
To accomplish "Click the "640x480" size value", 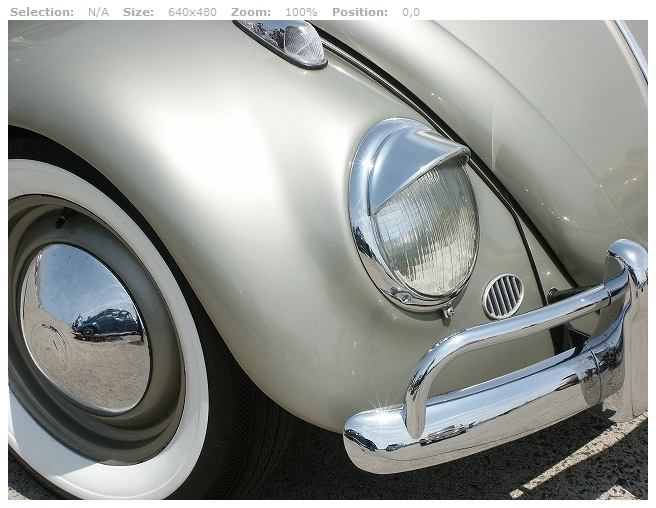I will [192, 12].
